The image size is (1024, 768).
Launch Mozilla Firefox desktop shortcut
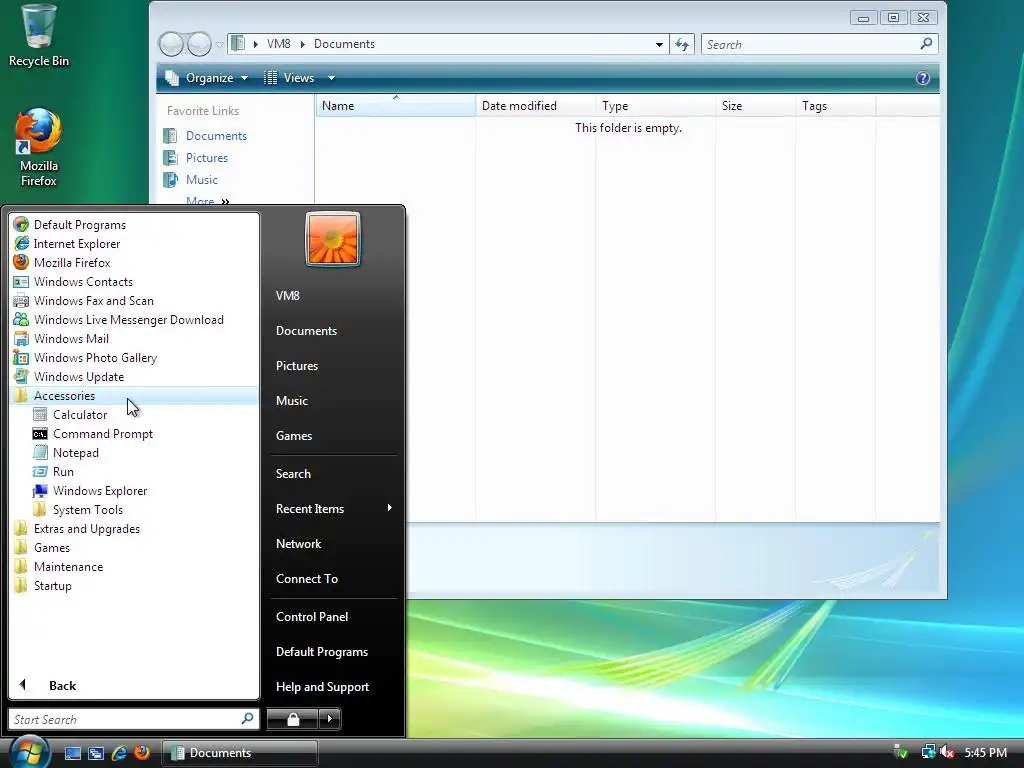tap(39, 147)
